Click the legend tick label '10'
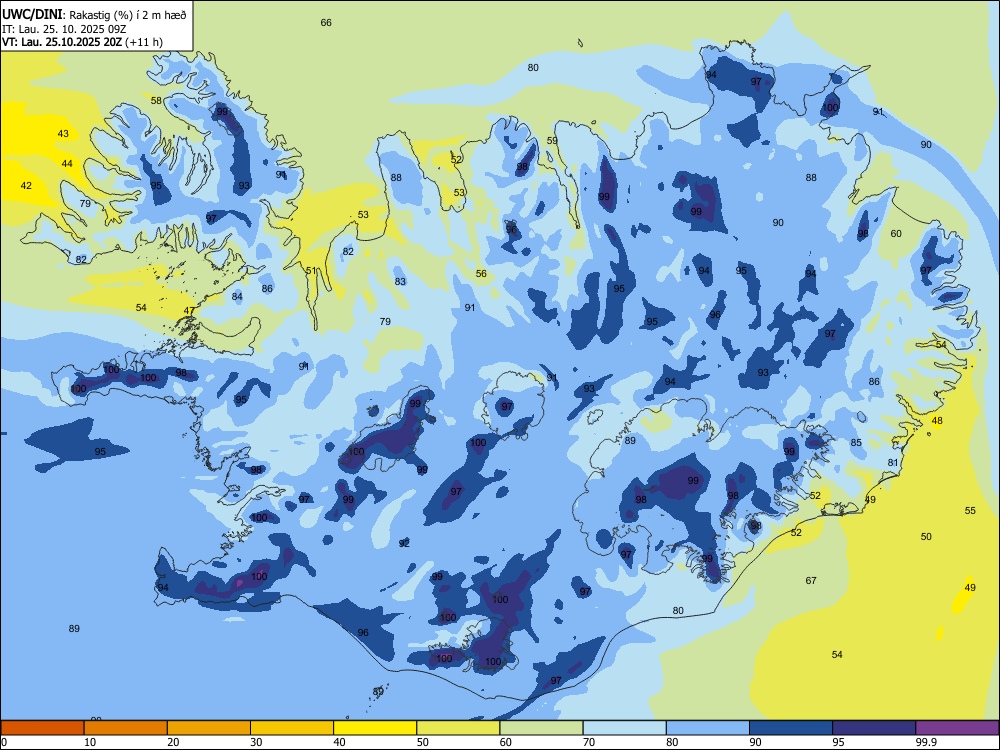Image resolution: width=1000 pixels, height=750 pixels. coord(90,742)
